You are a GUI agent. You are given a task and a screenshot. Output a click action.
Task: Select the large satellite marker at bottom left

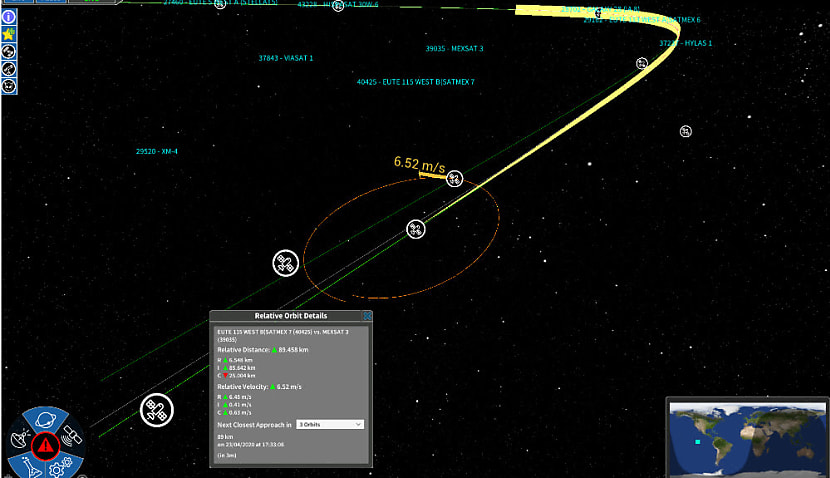click(157, 410)
